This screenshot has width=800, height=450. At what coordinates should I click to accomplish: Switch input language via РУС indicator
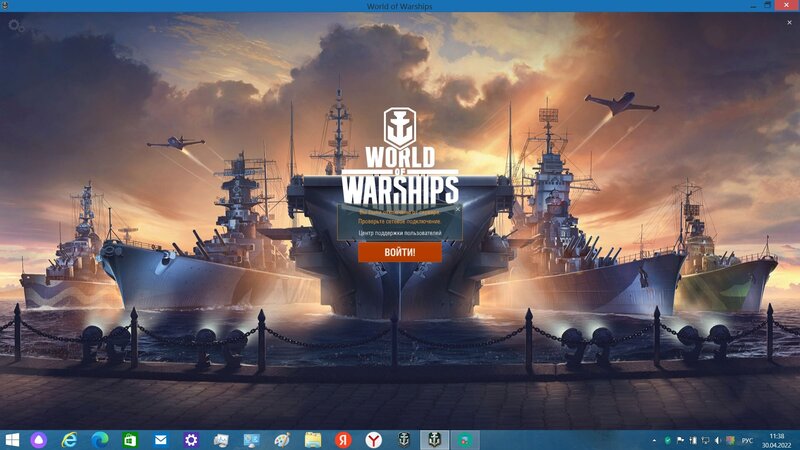747,440
